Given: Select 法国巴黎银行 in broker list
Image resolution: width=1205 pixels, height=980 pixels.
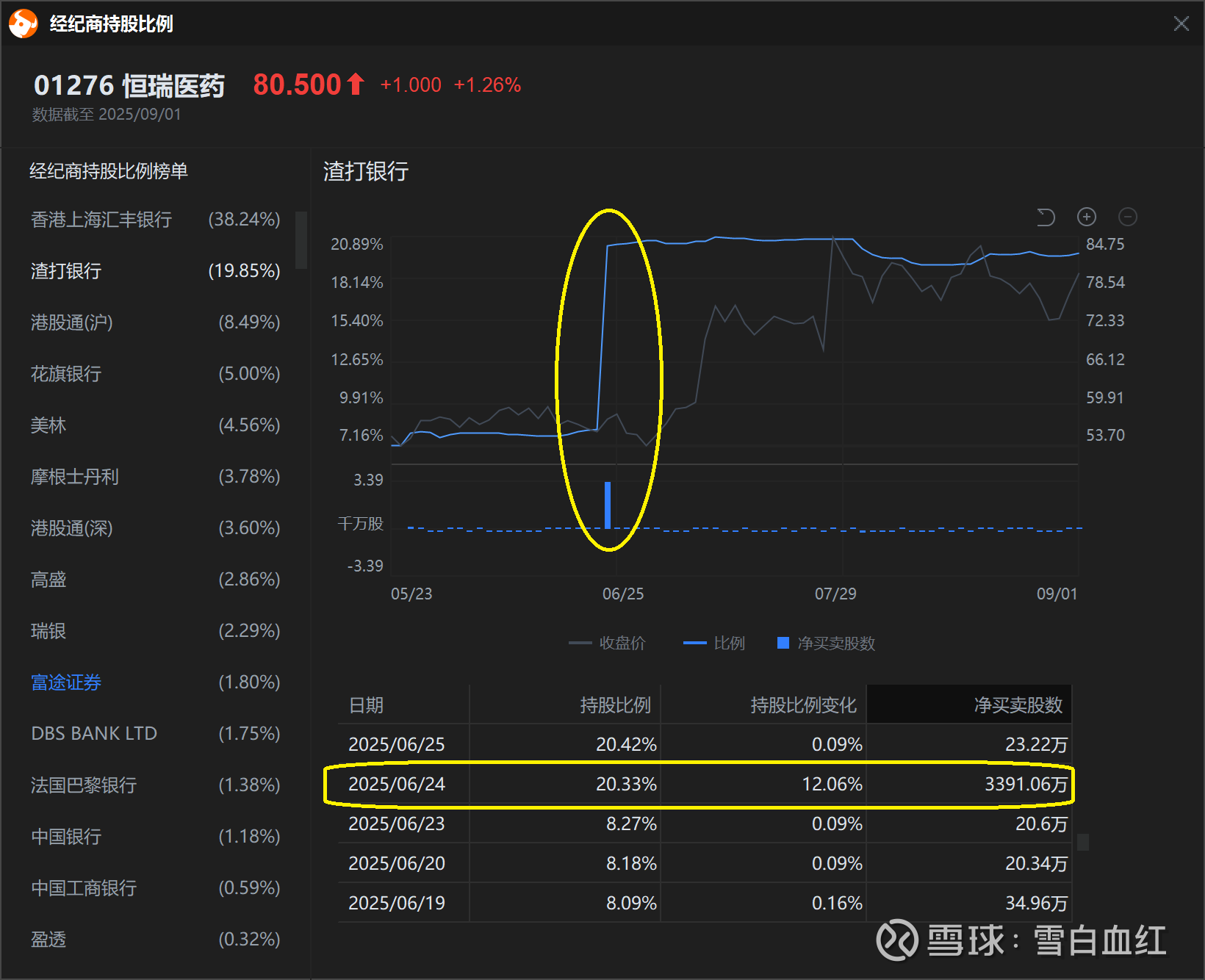Looking at the screenshot, I should coord(155,785).
